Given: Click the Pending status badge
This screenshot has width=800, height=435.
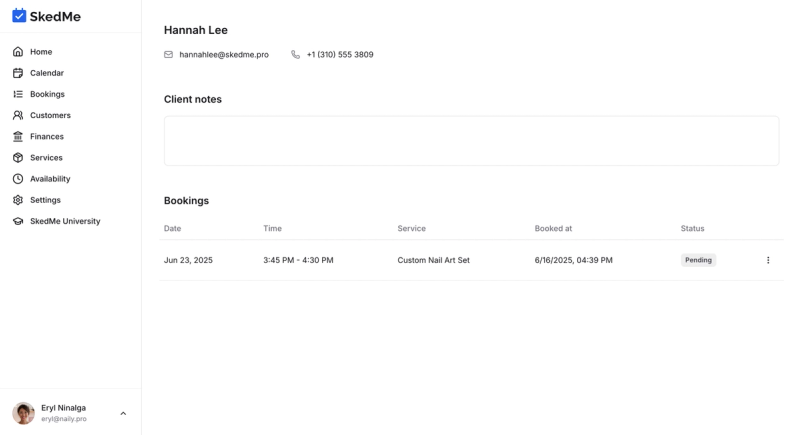Looking at the screenshot, I should point(698,260).
